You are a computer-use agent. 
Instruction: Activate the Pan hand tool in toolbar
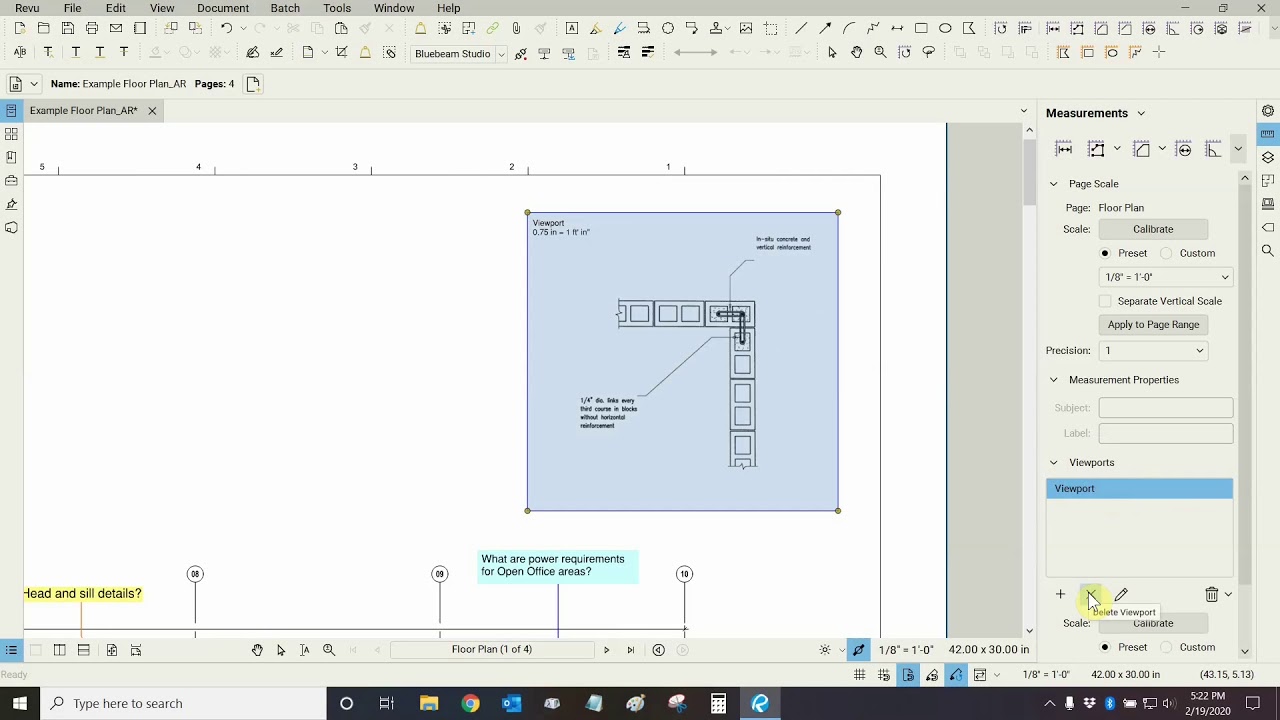pos(856,52)
